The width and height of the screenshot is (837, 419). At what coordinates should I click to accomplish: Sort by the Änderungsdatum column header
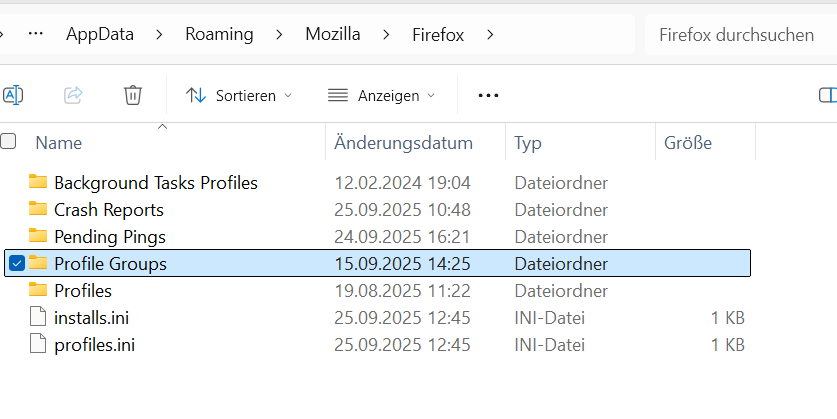pyautogui.click(x=403, y=143)
